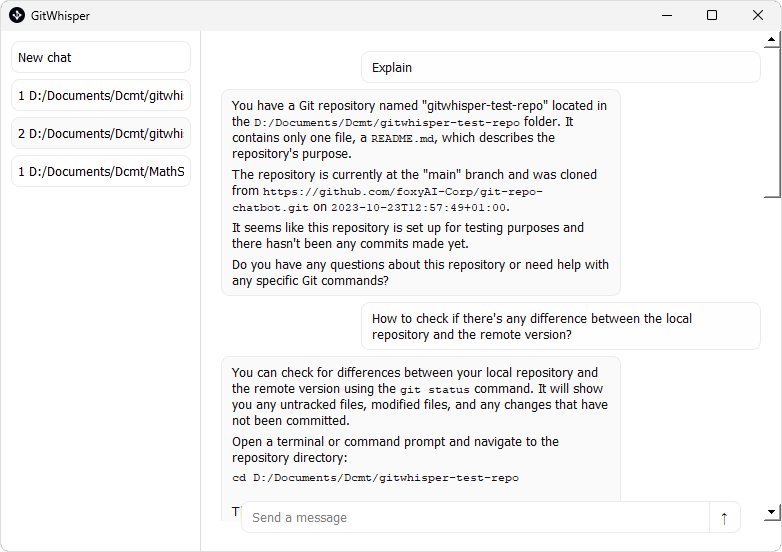Click the timestamp '2023-10-23T12:57:49+01:00'

point(420,207)
